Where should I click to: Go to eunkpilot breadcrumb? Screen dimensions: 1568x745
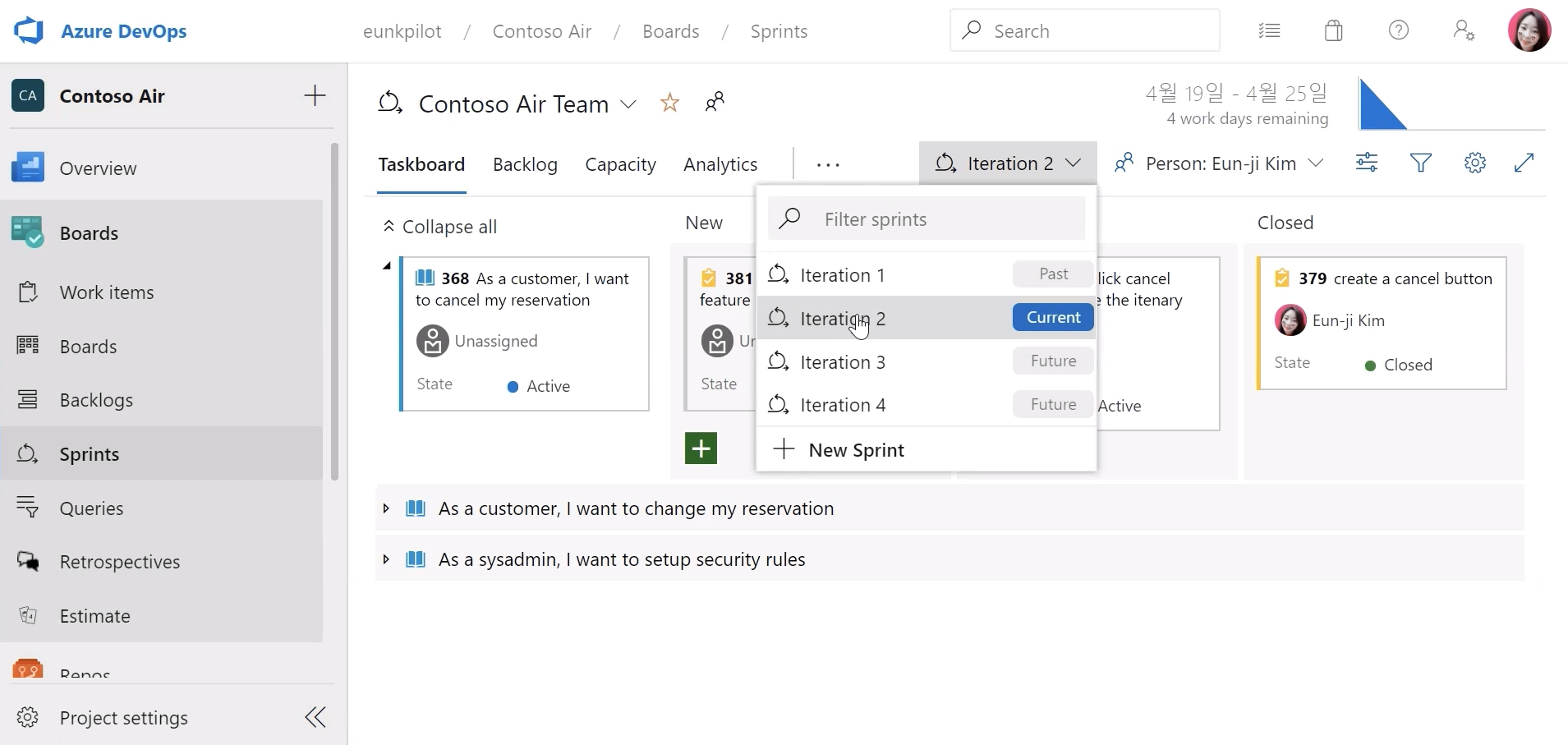click(402, 31)
